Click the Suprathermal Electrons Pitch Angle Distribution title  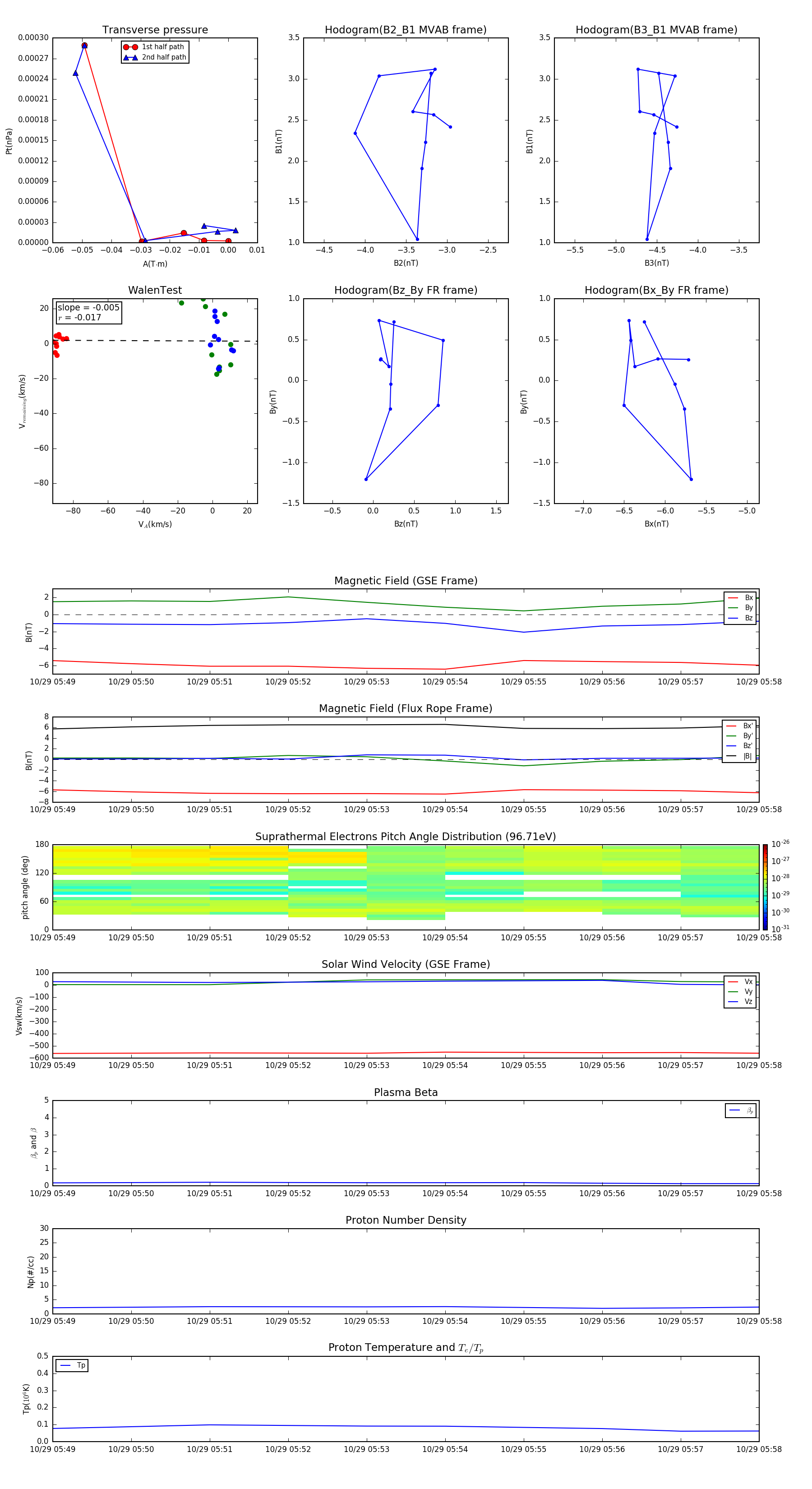click(406, 837)
